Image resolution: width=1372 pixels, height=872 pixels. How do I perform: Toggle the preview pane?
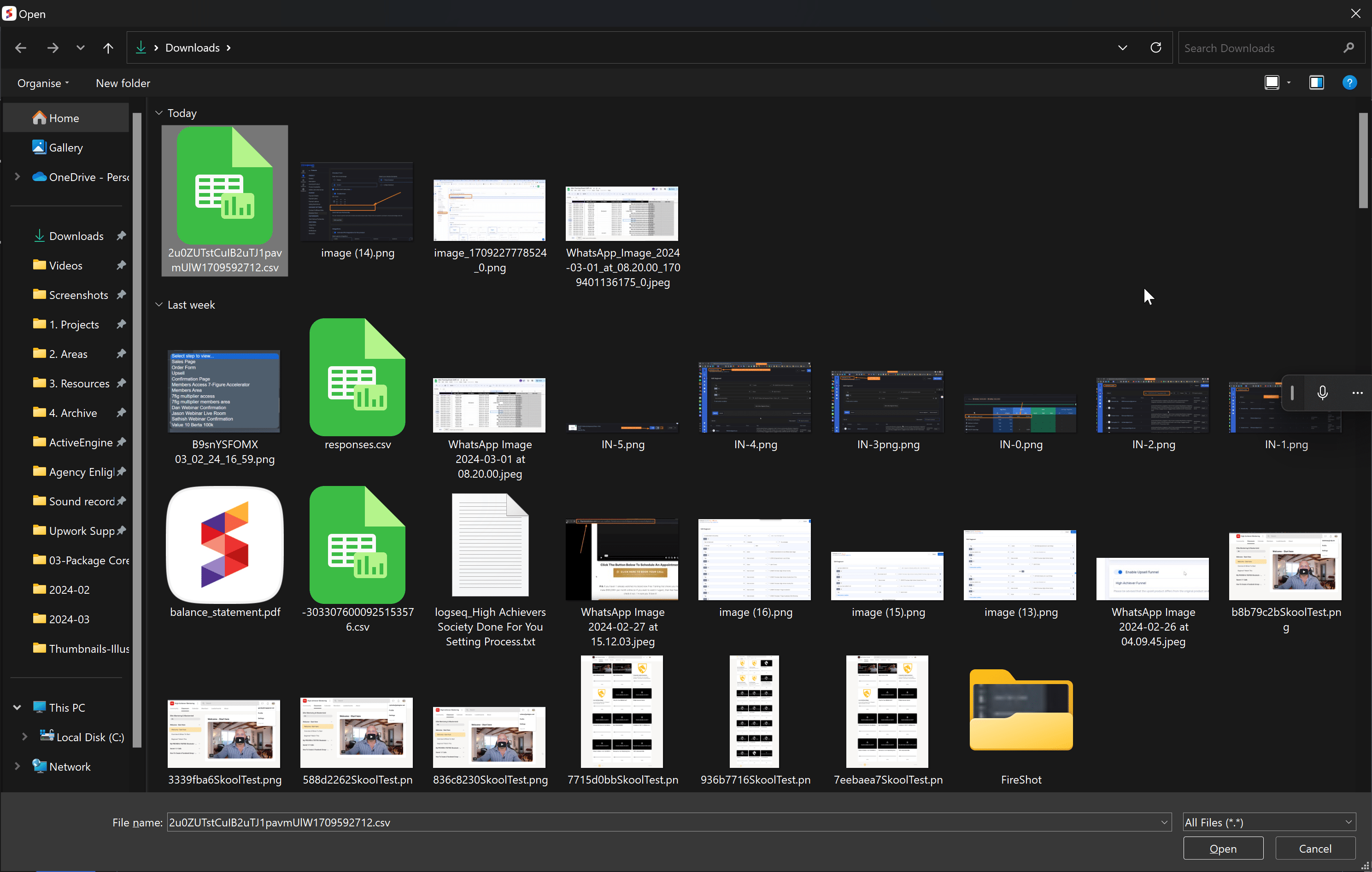click(x=1316, y=82)
